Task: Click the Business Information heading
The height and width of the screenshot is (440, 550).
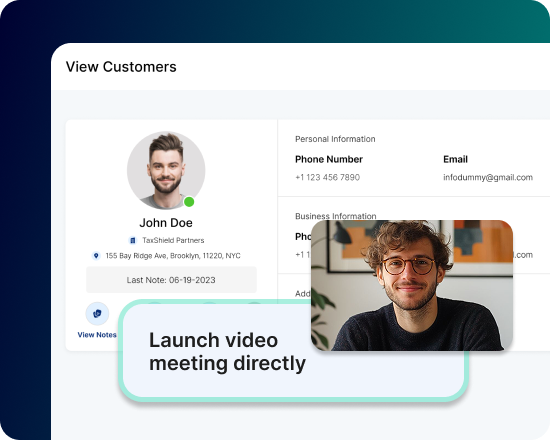Action: 336,216
